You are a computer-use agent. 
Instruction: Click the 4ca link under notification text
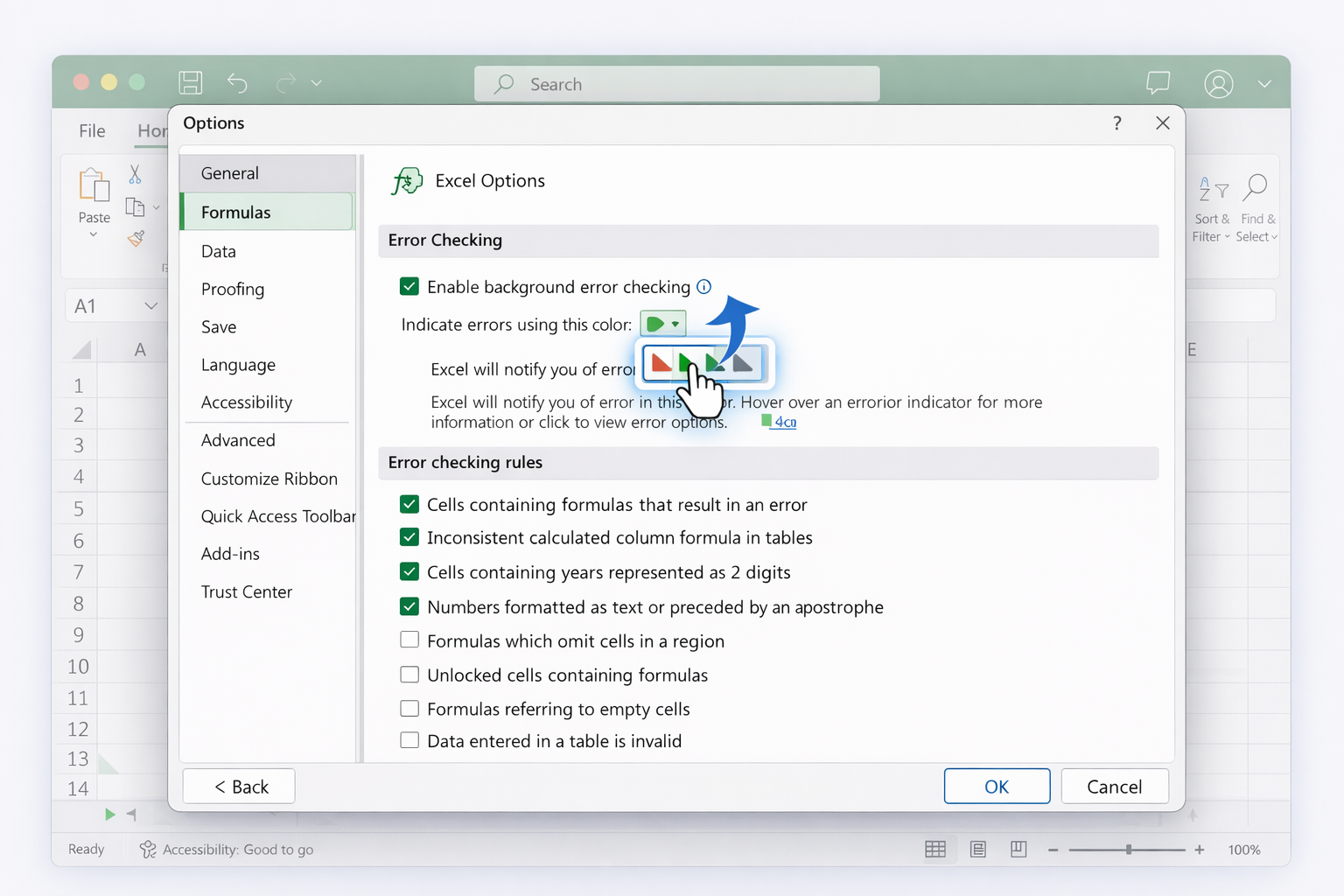pyautogui.click(x=785, y=422)
